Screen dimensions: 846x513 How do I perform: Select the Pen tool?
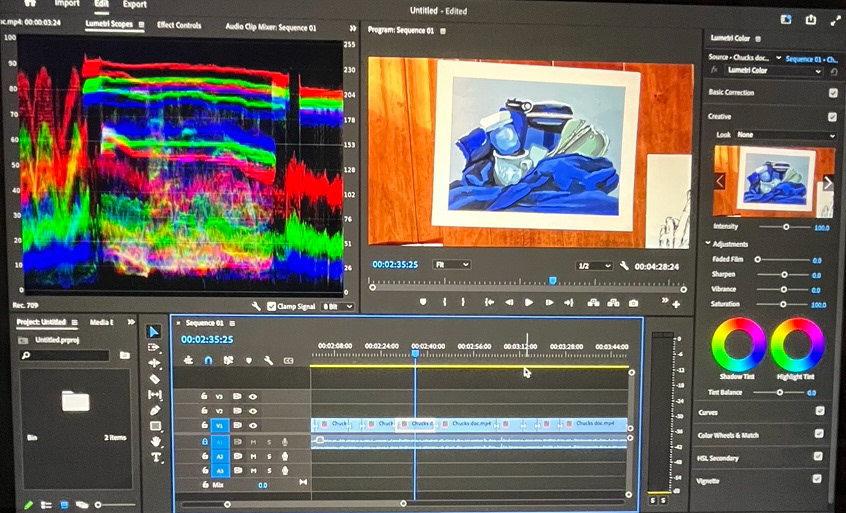(155, 411)
